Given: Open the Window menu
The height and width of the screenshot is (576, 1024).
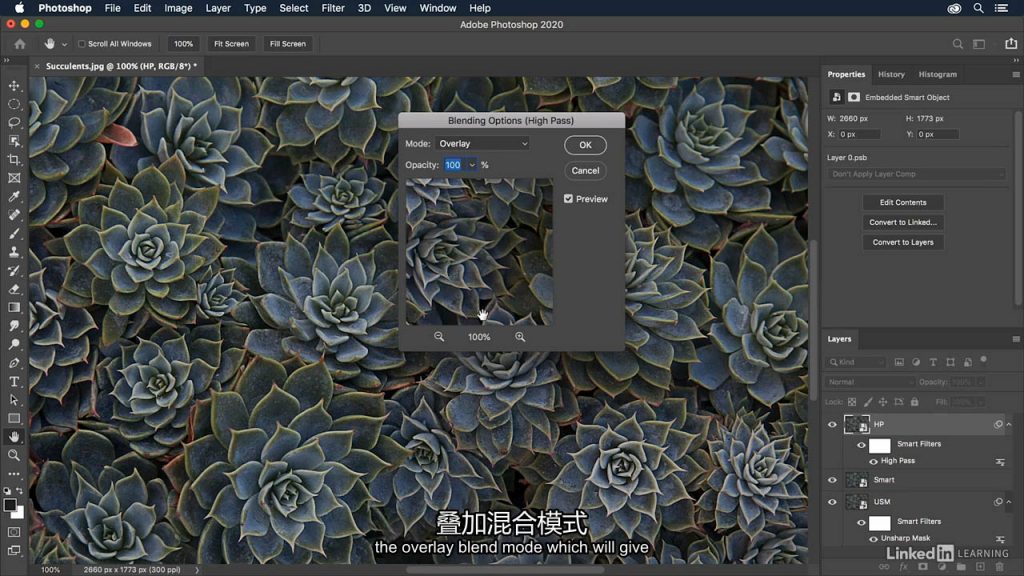Looking at the screenshot, I should [437, 8].
